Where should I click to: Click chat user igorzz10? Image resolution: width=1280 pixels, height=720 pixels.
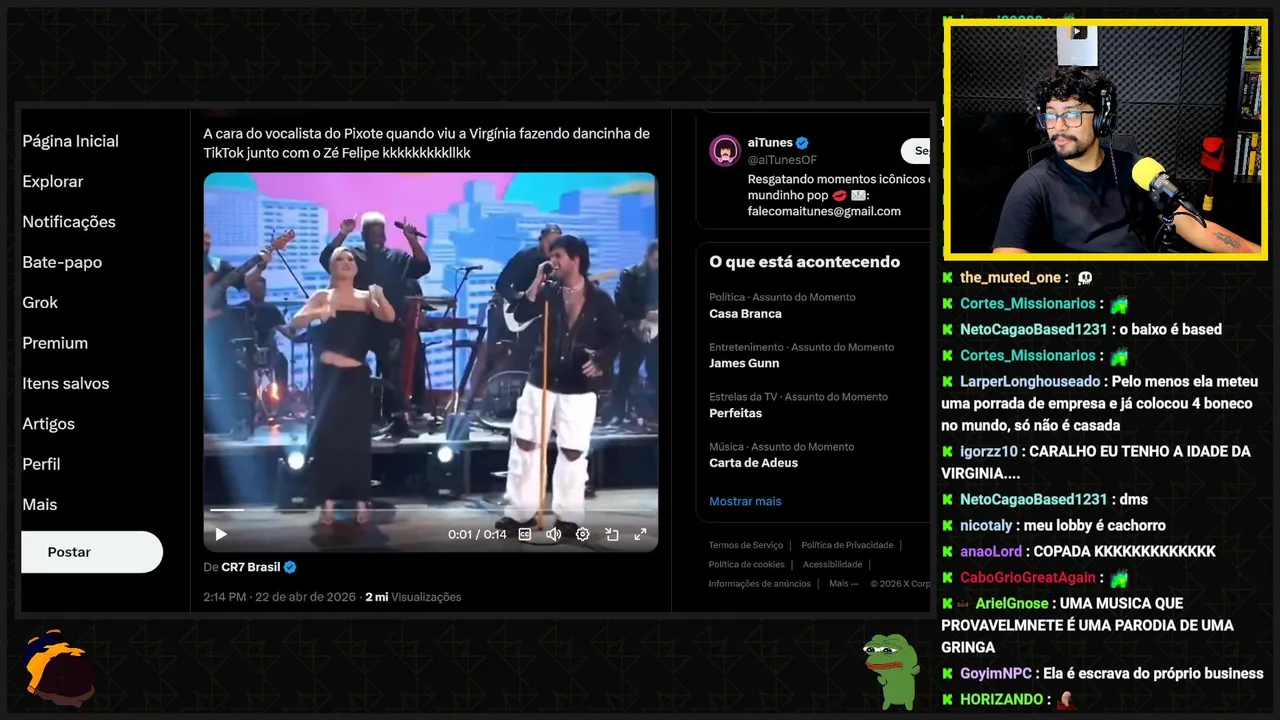[x=989, y=452]
